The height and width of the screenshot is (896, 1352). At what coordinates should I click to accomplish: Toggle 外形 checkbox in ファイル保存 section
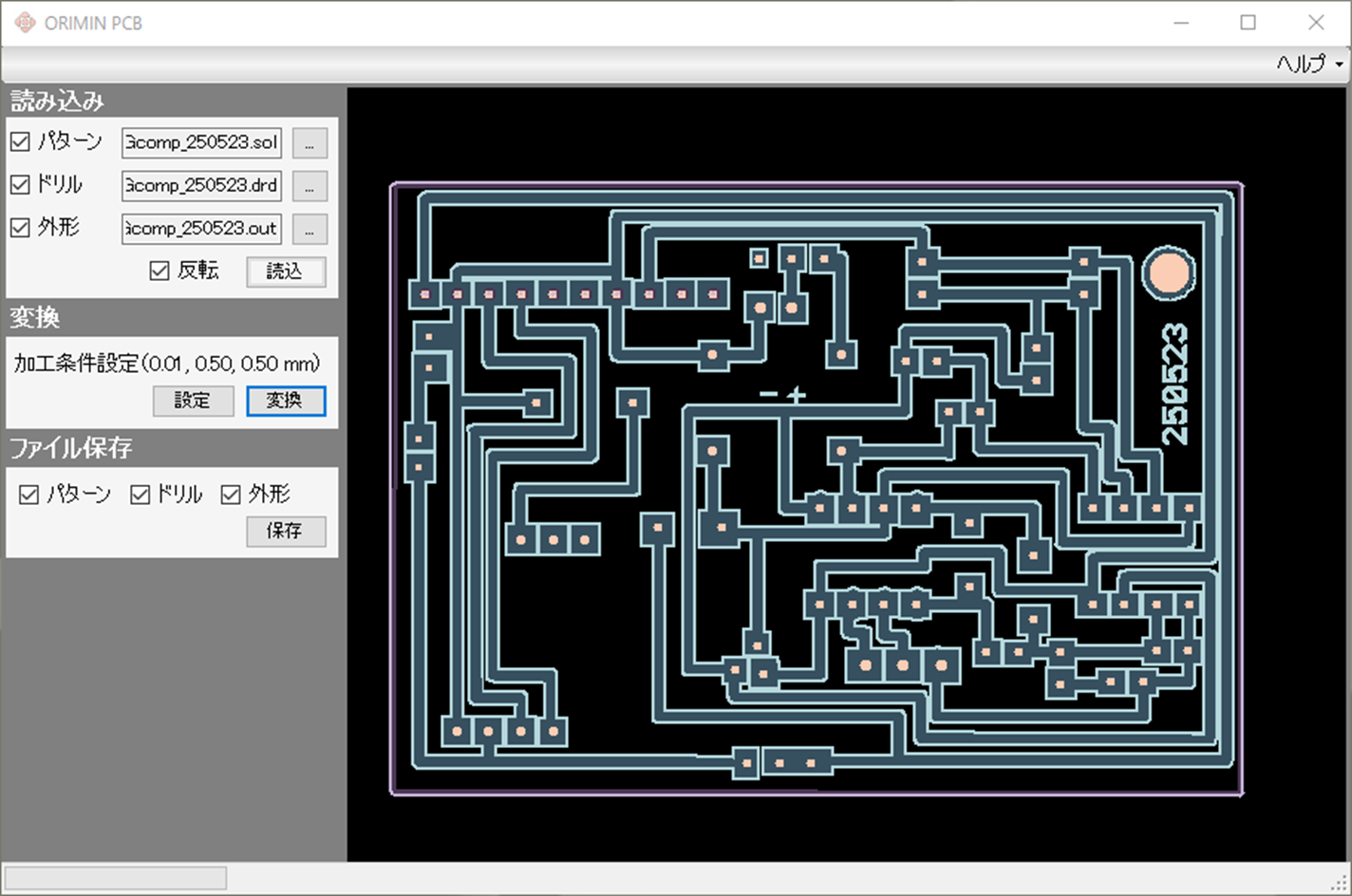click(231, 495)
